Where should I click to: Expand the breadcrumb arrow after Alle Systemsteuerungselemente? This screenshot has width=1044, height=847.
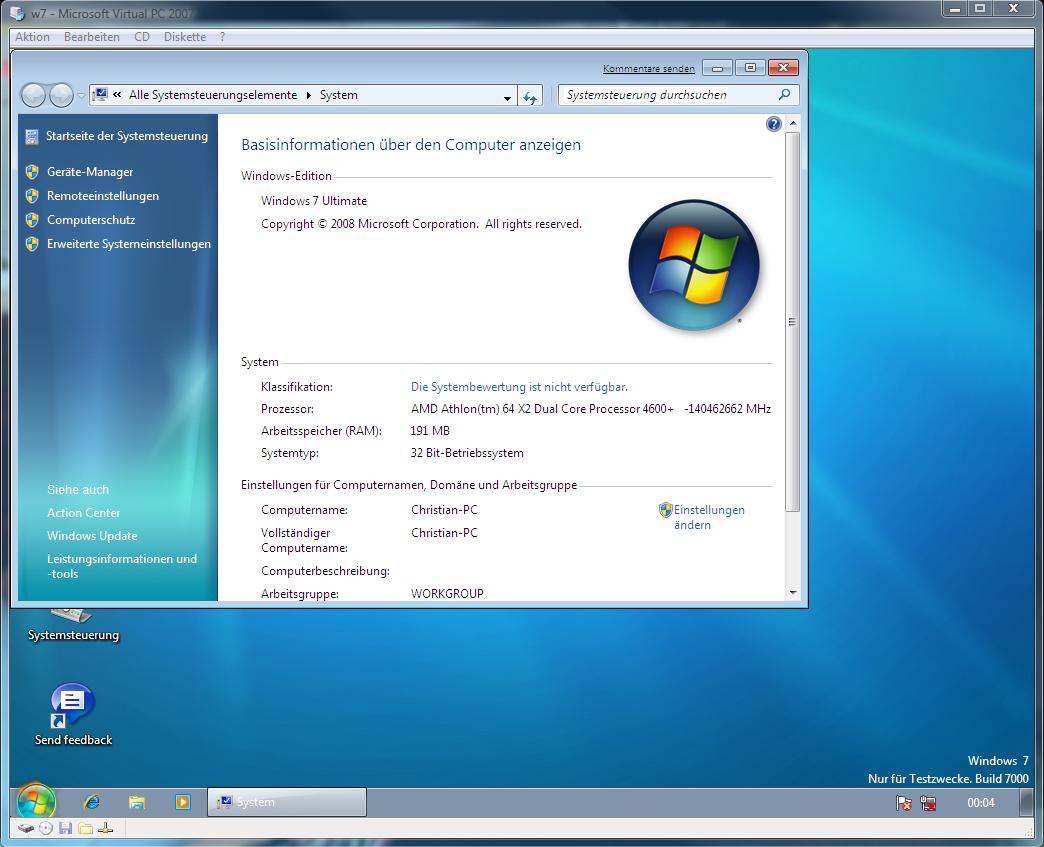(x=308, y=95)
